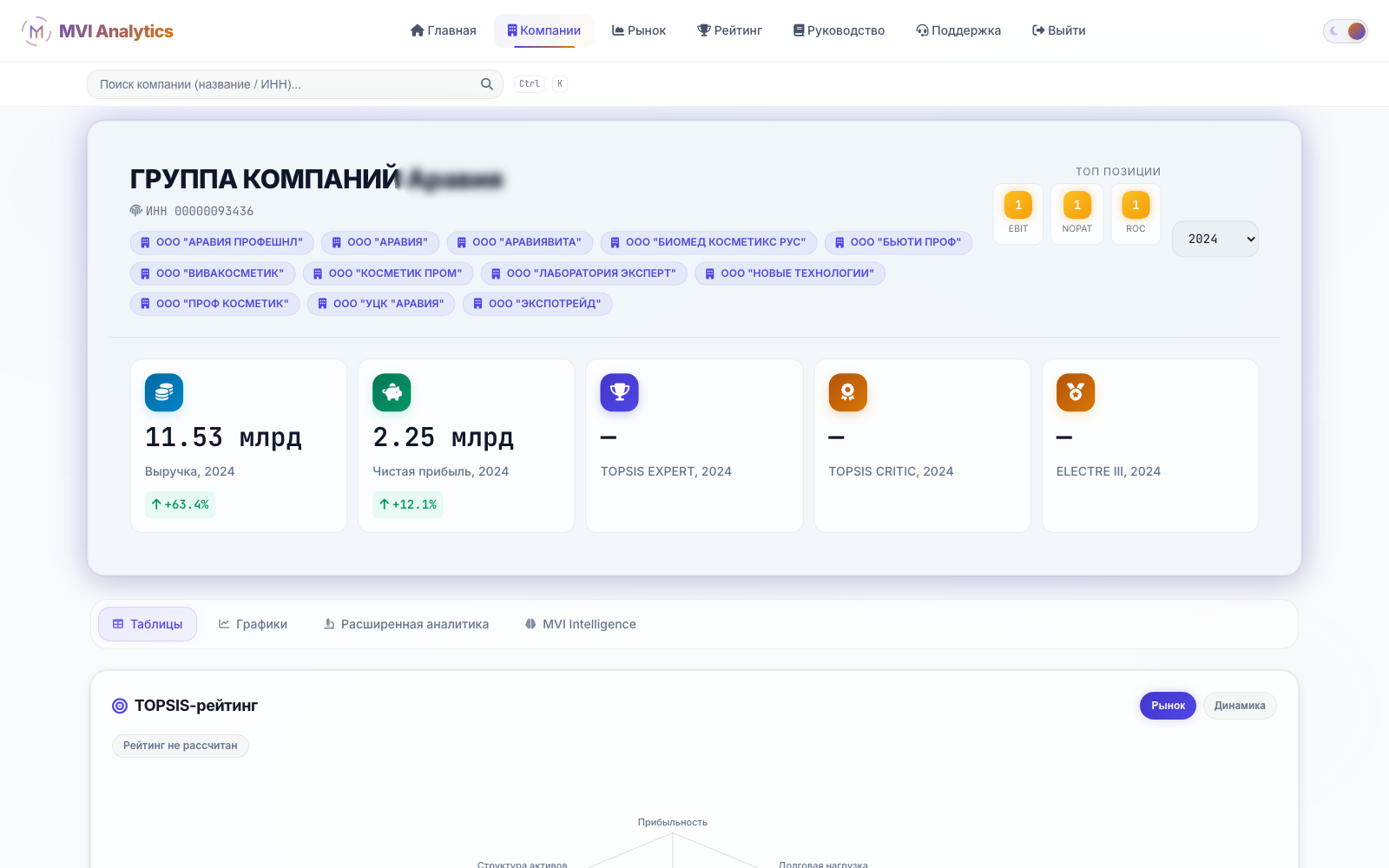Open Поддержка support page
This screenshot has width=1389, height=868.
[958, 30]
